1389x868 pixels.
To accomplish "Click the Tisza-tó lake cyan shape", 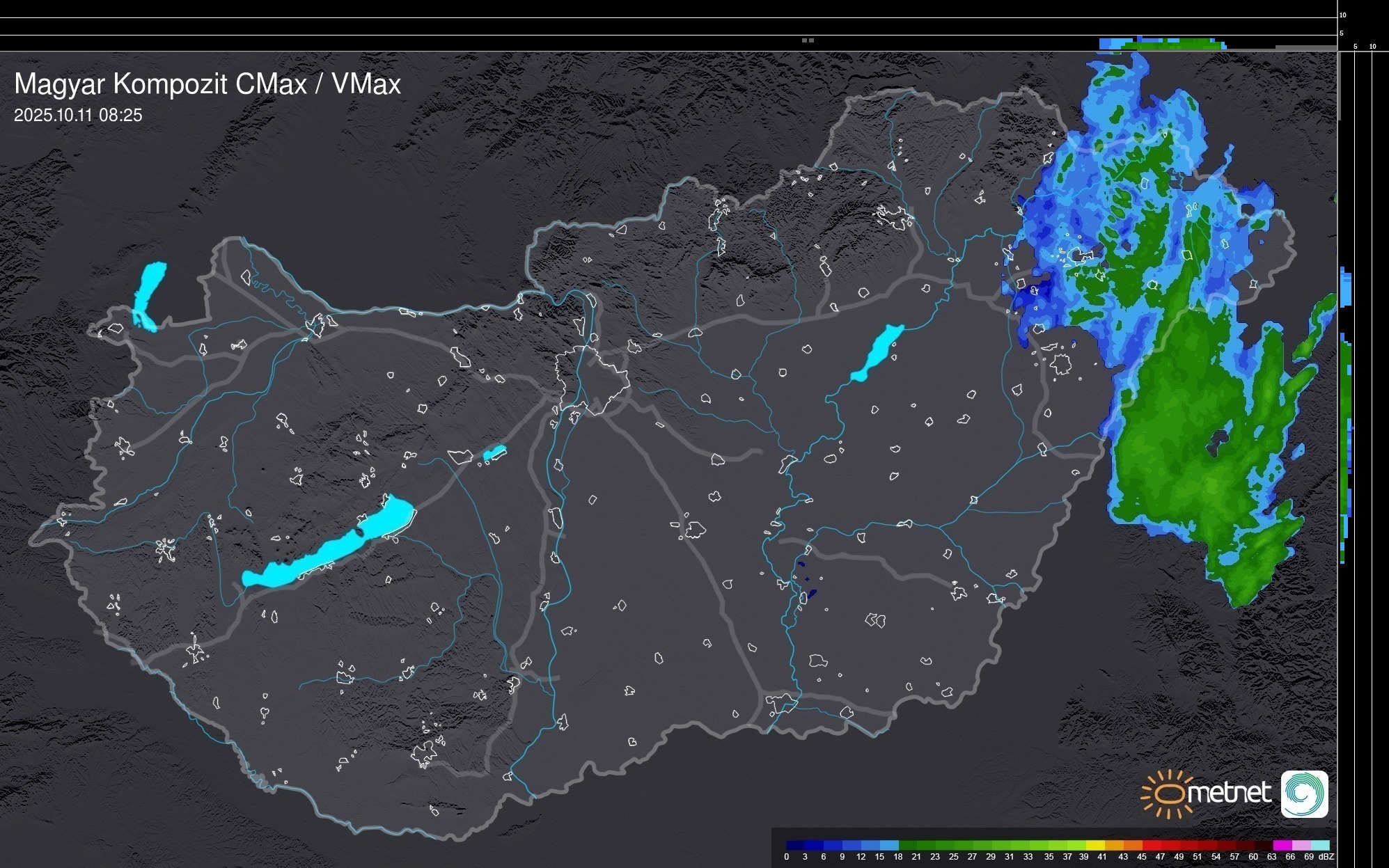I will (877, 353).
